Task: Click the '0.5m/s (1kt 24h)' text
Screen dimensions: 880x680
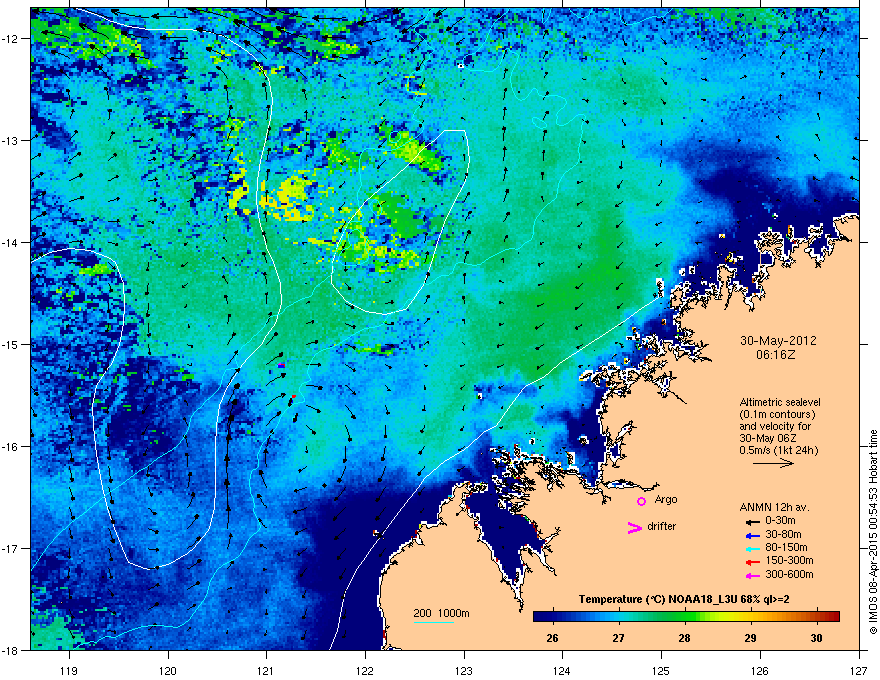Action: tap(778, 450)
